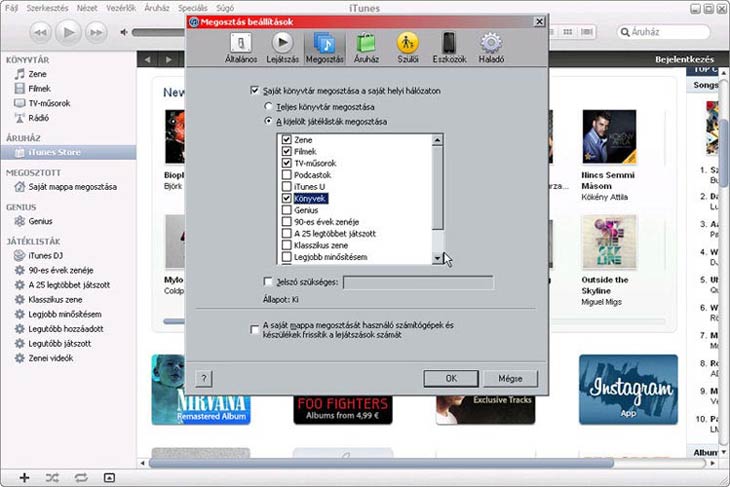Image resolution: width=730 pixels, height=487 pixels.
Task: Open the Eszközök preferences icon
Action: 449,46
